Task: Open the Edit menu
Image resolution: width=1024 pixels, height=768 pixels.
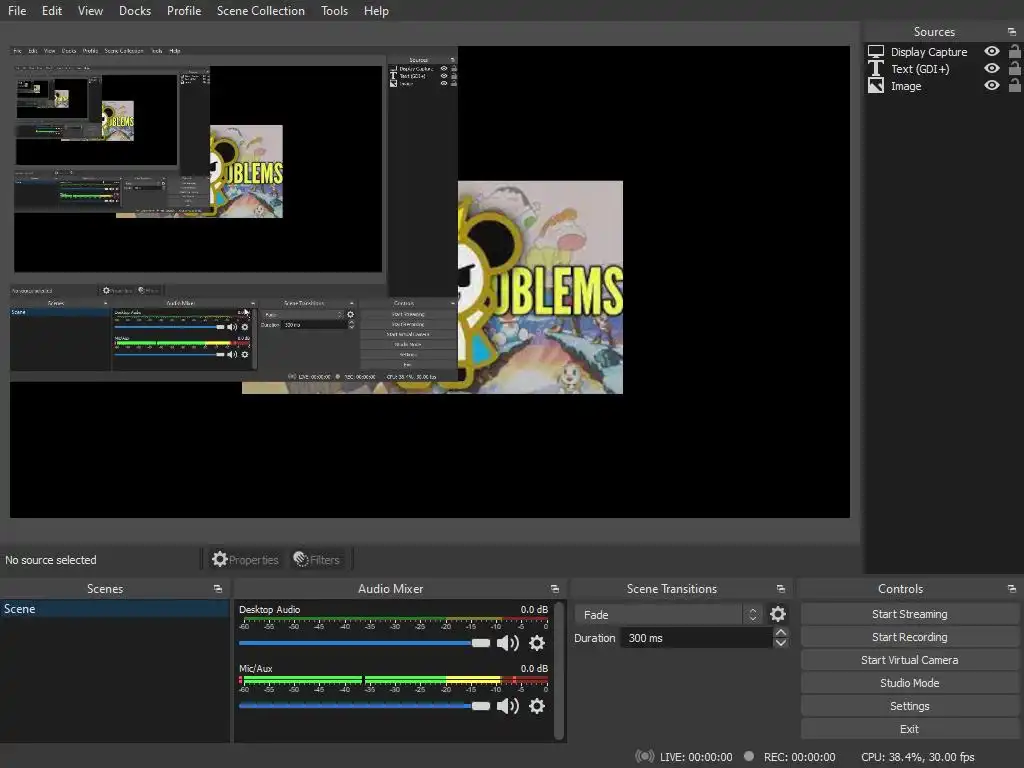Action: coord(52,10)
